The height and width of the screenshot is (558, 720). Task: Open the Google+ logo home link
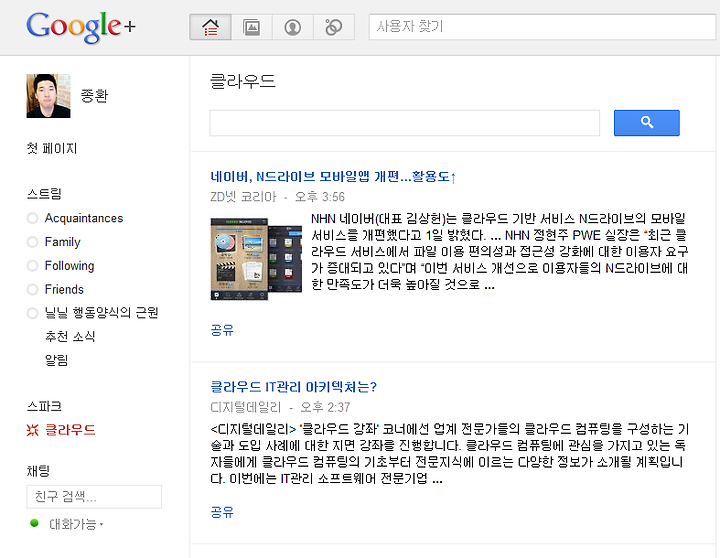click(81, 27)
